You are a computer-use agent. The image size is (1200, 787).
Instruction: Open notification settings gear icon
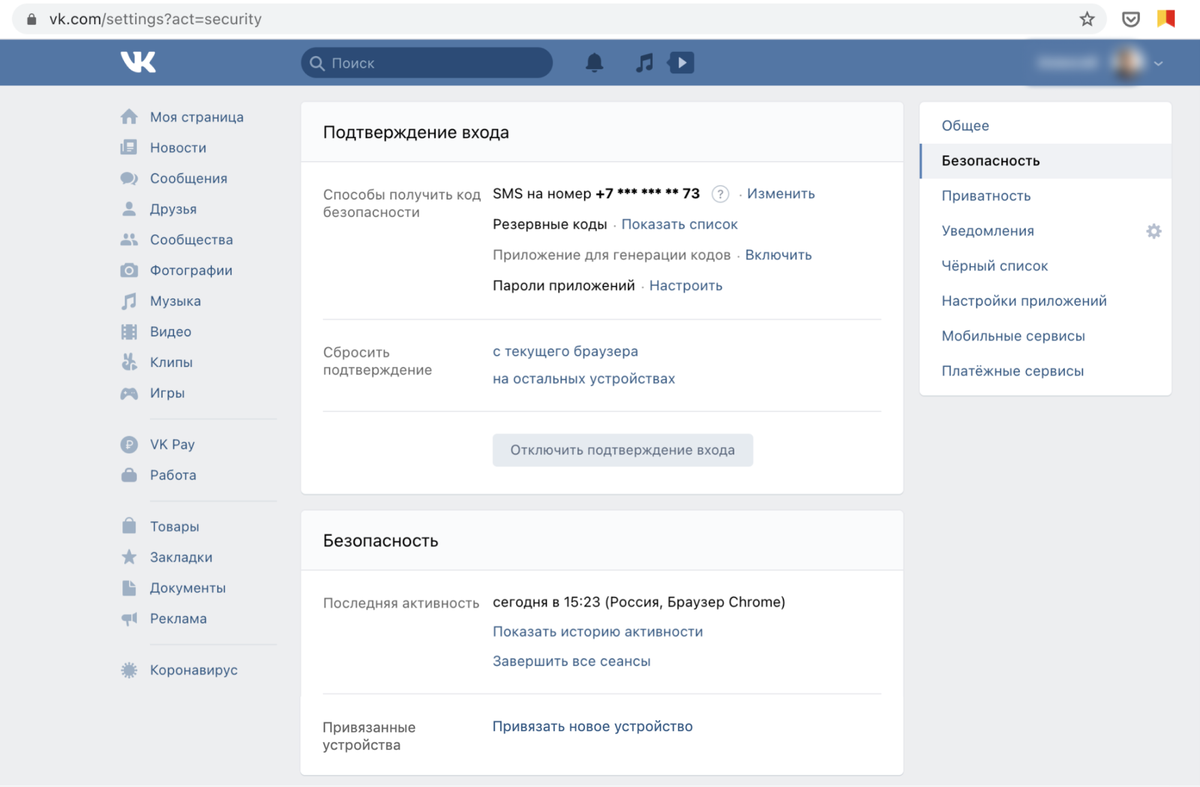(x=1153, y=231)
